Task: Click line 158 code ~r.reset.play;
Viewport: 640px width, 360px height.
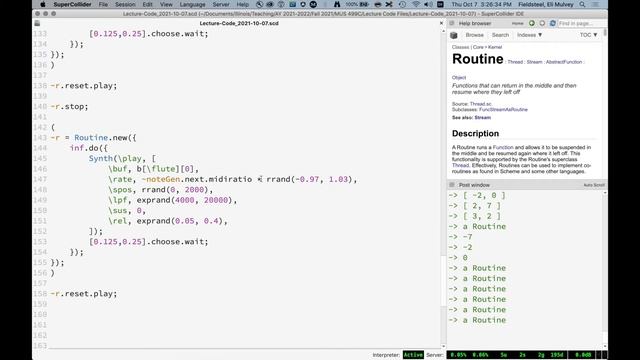Action: [84, 294]
